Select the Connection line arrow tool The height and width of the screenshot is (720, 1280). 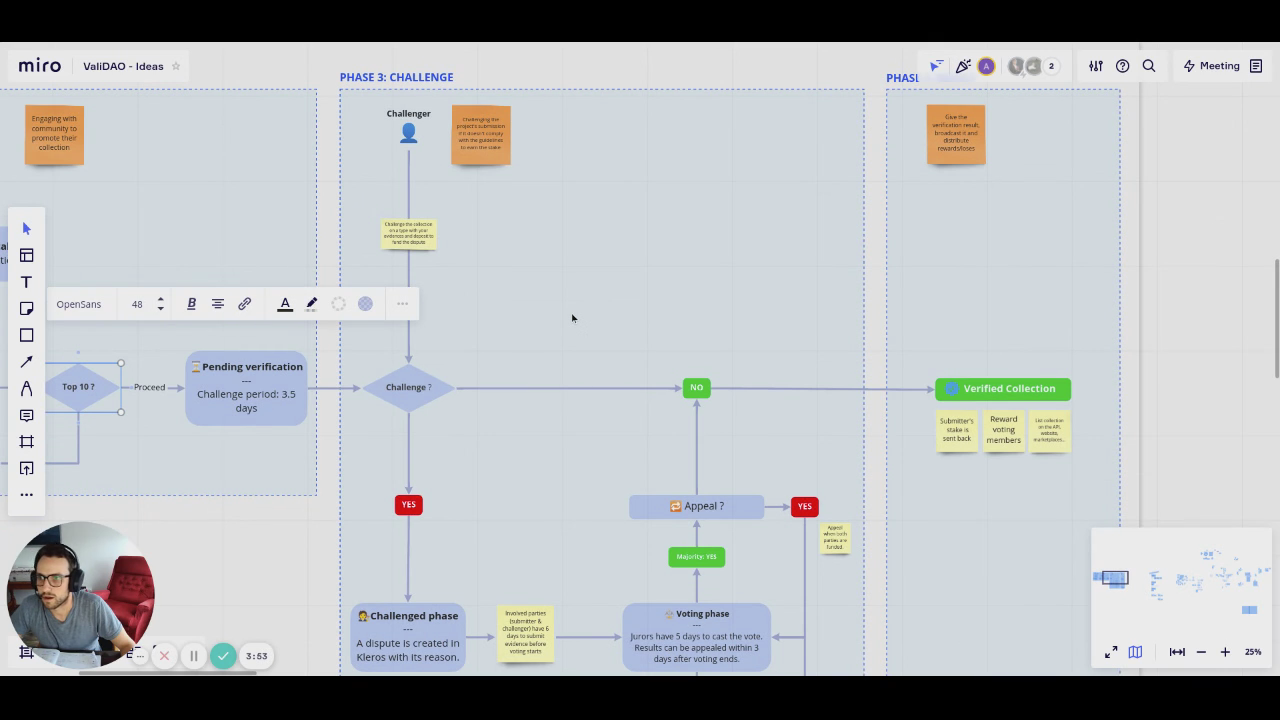click(27, 362)
